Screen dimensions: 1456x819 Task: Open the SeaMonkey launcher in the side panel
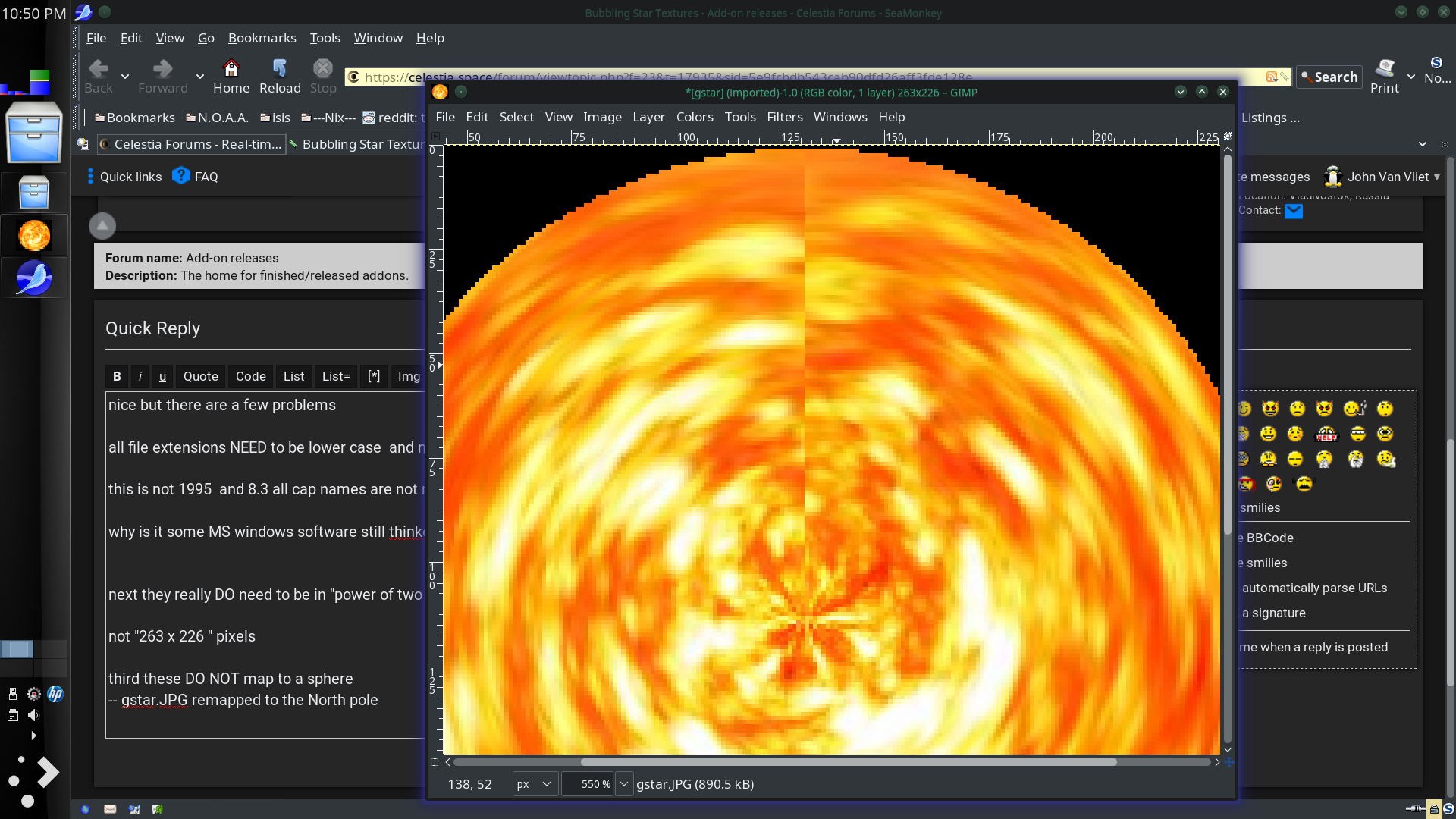point(34,278)
